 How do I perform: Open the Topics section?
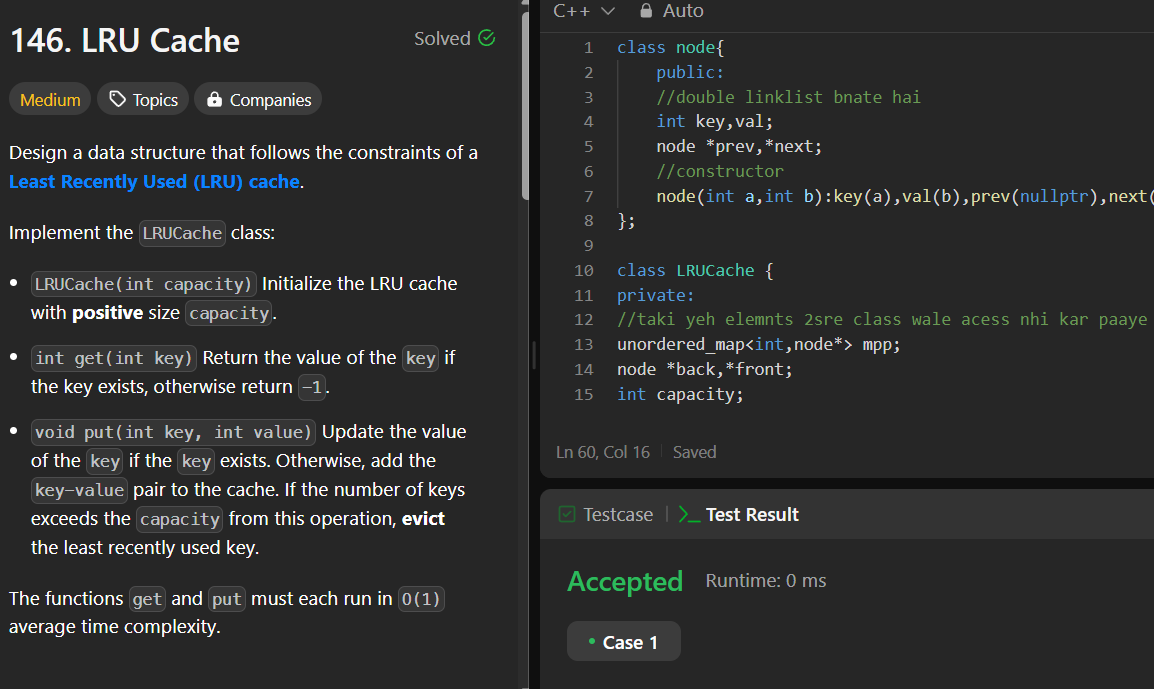[x=143, y=99]
